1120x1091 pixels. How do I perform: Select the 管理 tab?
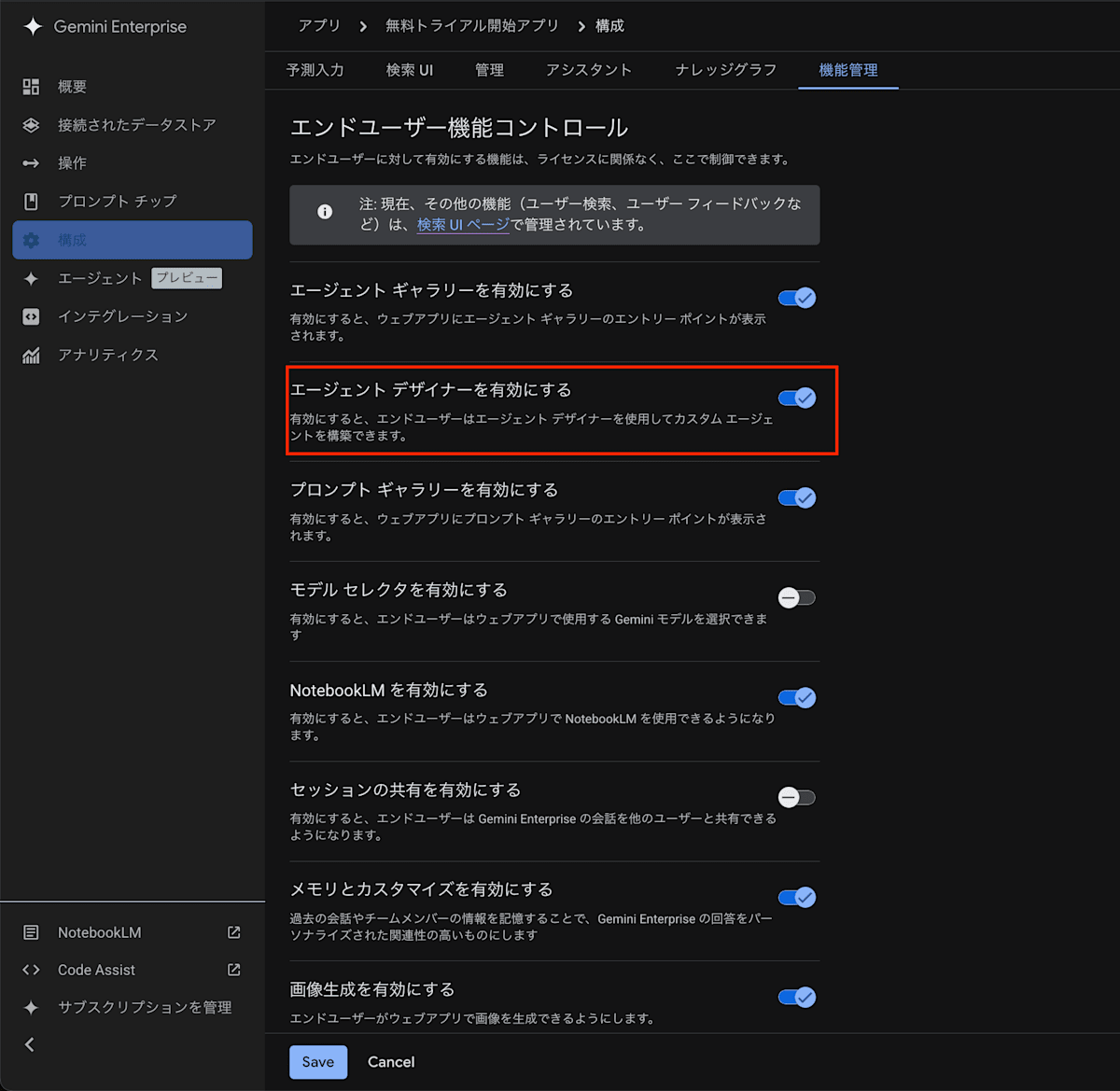(489, 70)
